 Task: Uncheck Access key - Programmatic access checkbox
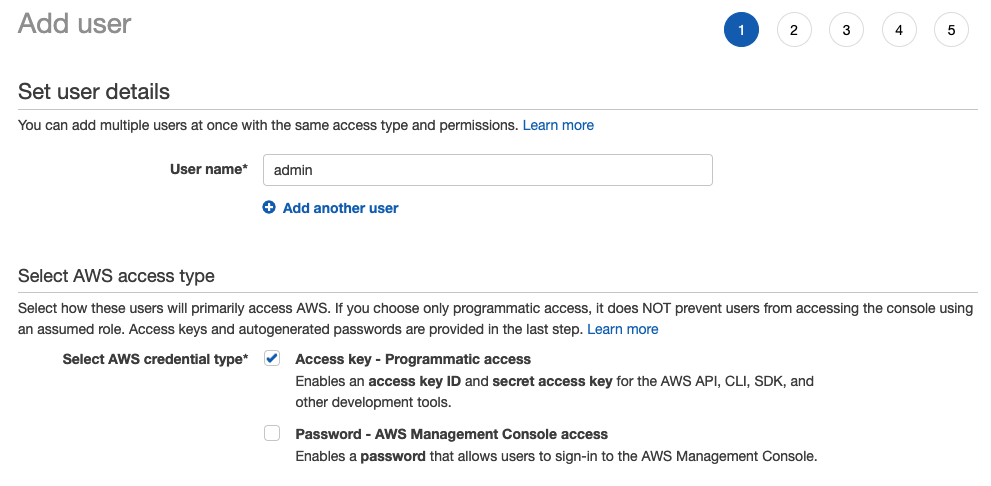coord(272,358)
